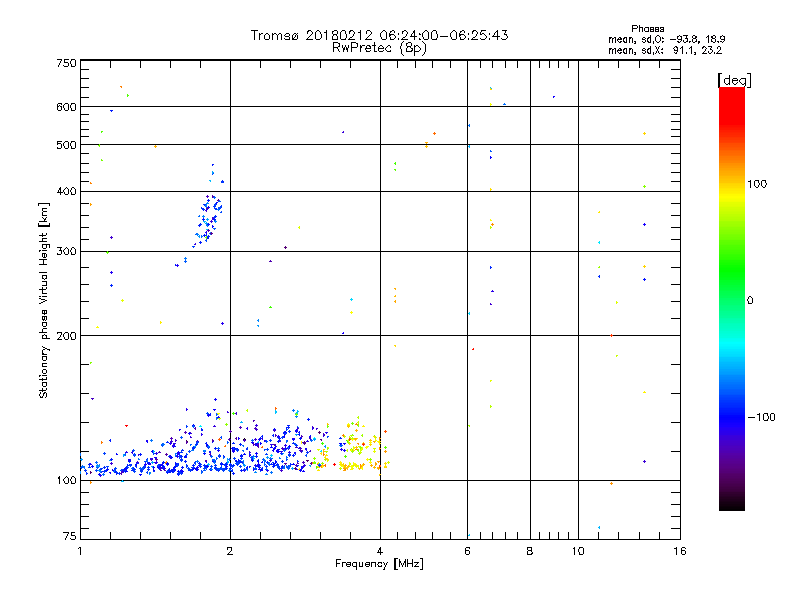Image resolution: width=800 pixels, height=600 pixels.
Task: Click y-axis tick label "75"
Action: tap(70, 536)
